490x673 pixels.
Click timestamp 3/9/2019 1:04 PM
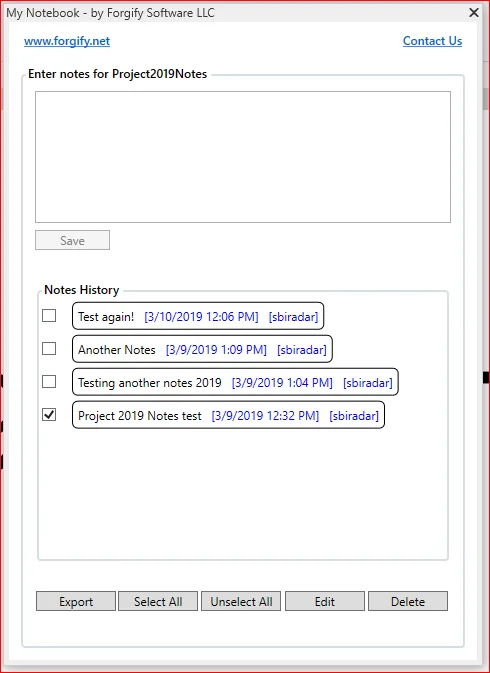coord(282,382)
